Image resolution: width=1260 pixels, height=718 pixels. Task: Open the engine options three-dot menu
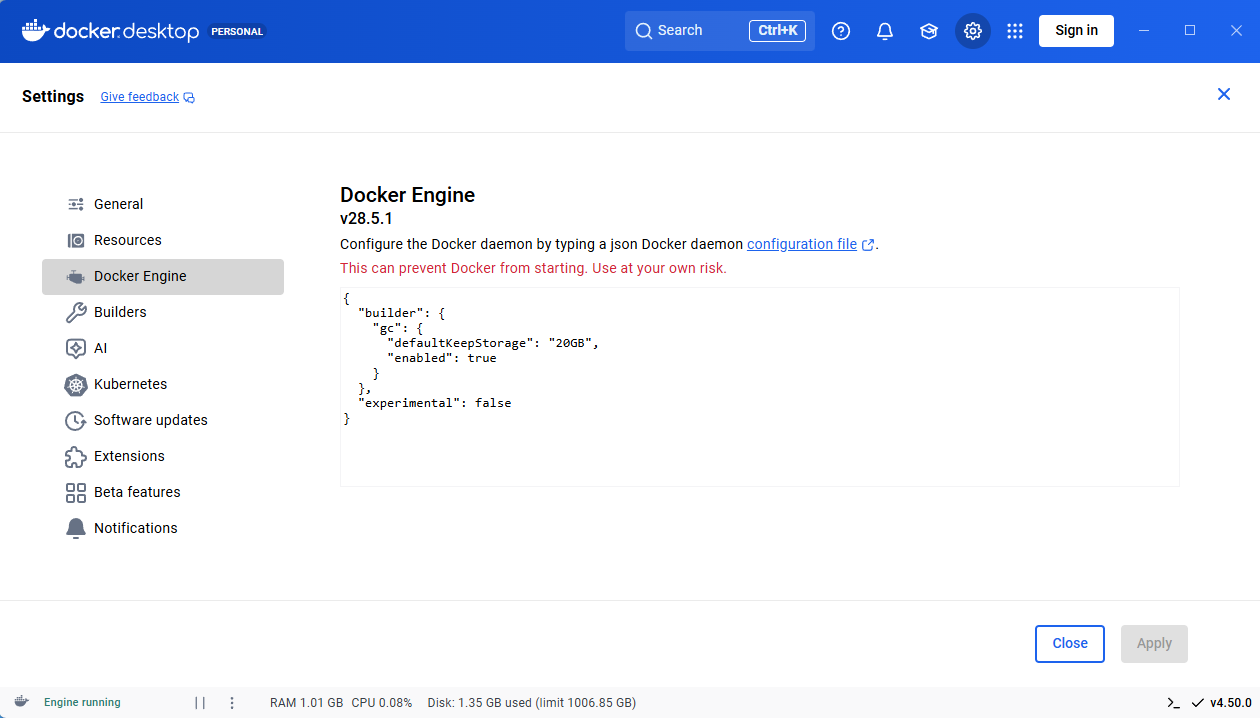coord(232,703)
